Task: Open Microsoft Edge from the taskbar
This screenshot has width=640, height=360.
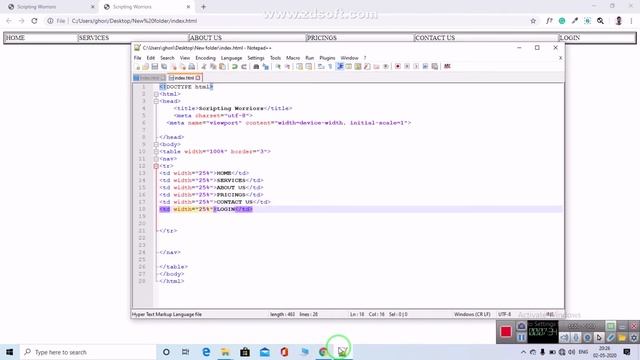Action: [x=206, y=352]
